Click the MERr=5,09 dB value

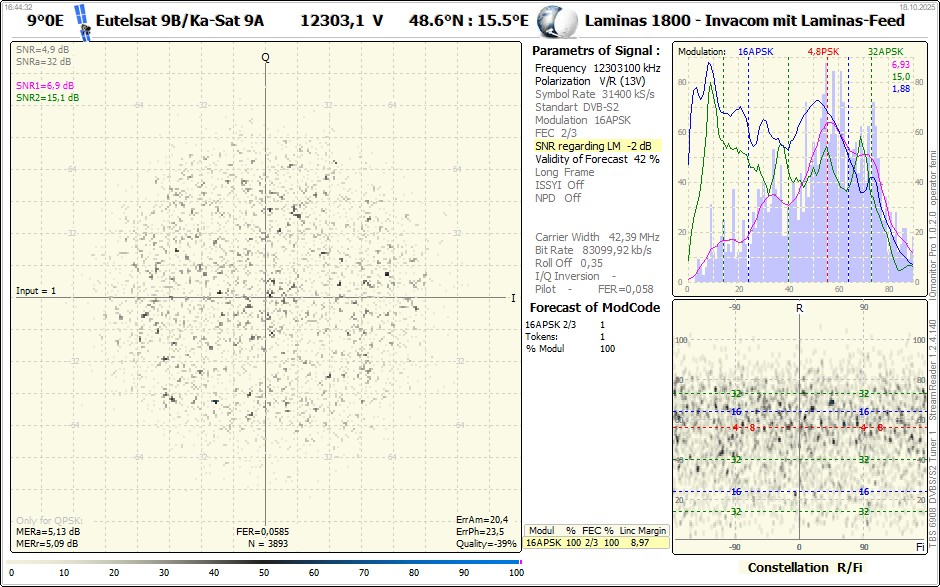coord(47,544)
